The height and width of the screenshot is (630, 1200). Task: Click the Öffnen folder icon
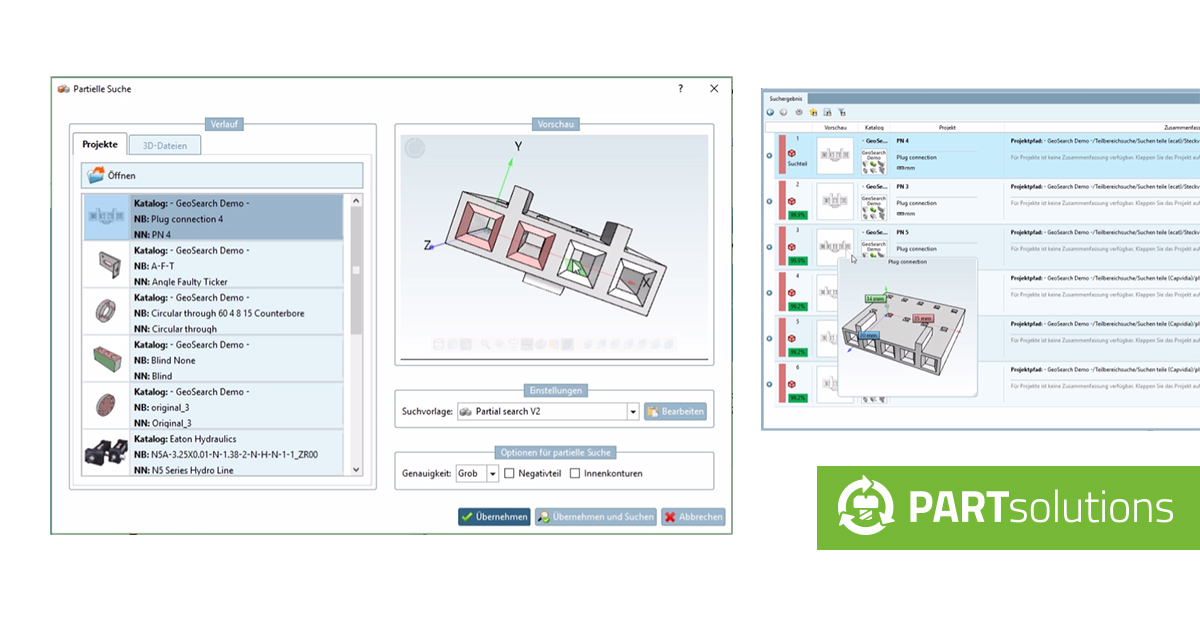(x=96, y=175)
